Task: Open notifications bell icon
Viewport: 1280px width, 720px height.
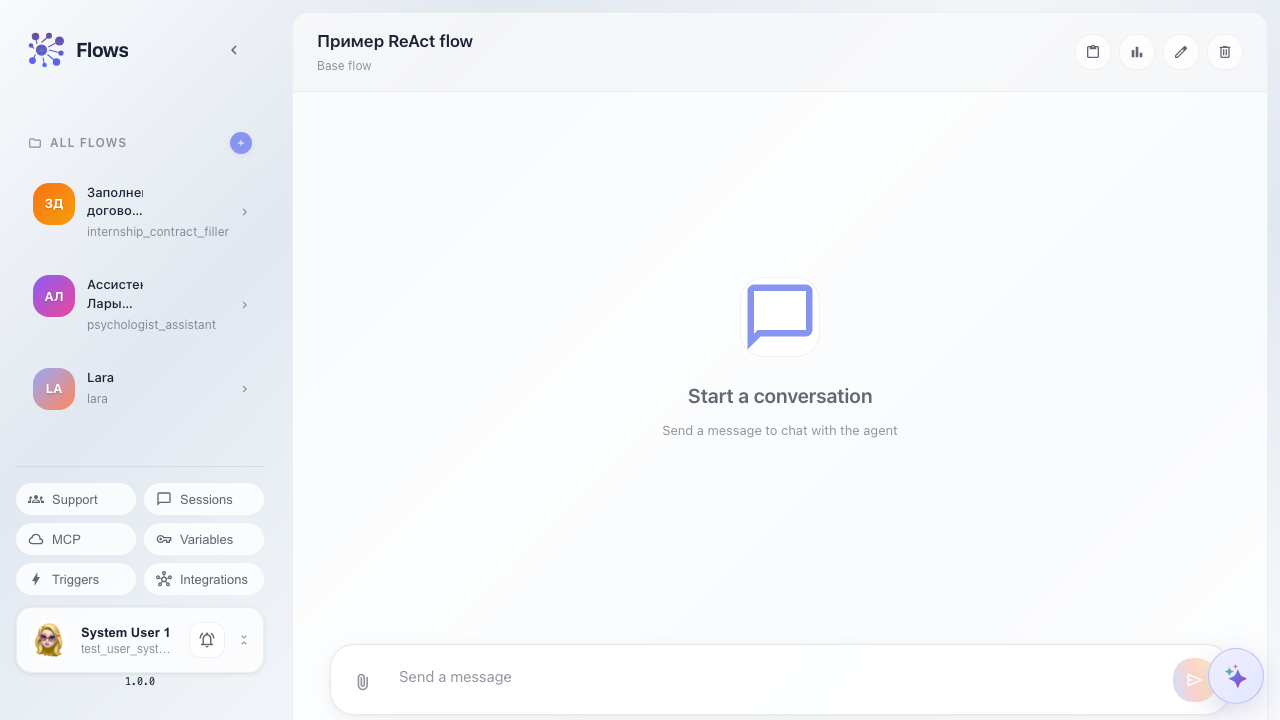Action: pyautogui.click(x=207, y=640)
